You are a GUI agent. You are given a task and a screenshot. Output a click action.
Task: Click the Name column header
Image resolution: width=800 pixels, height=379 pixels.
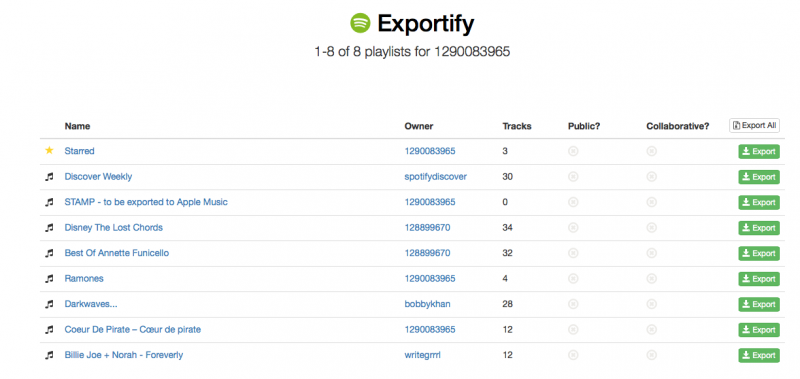pos(78,126)
